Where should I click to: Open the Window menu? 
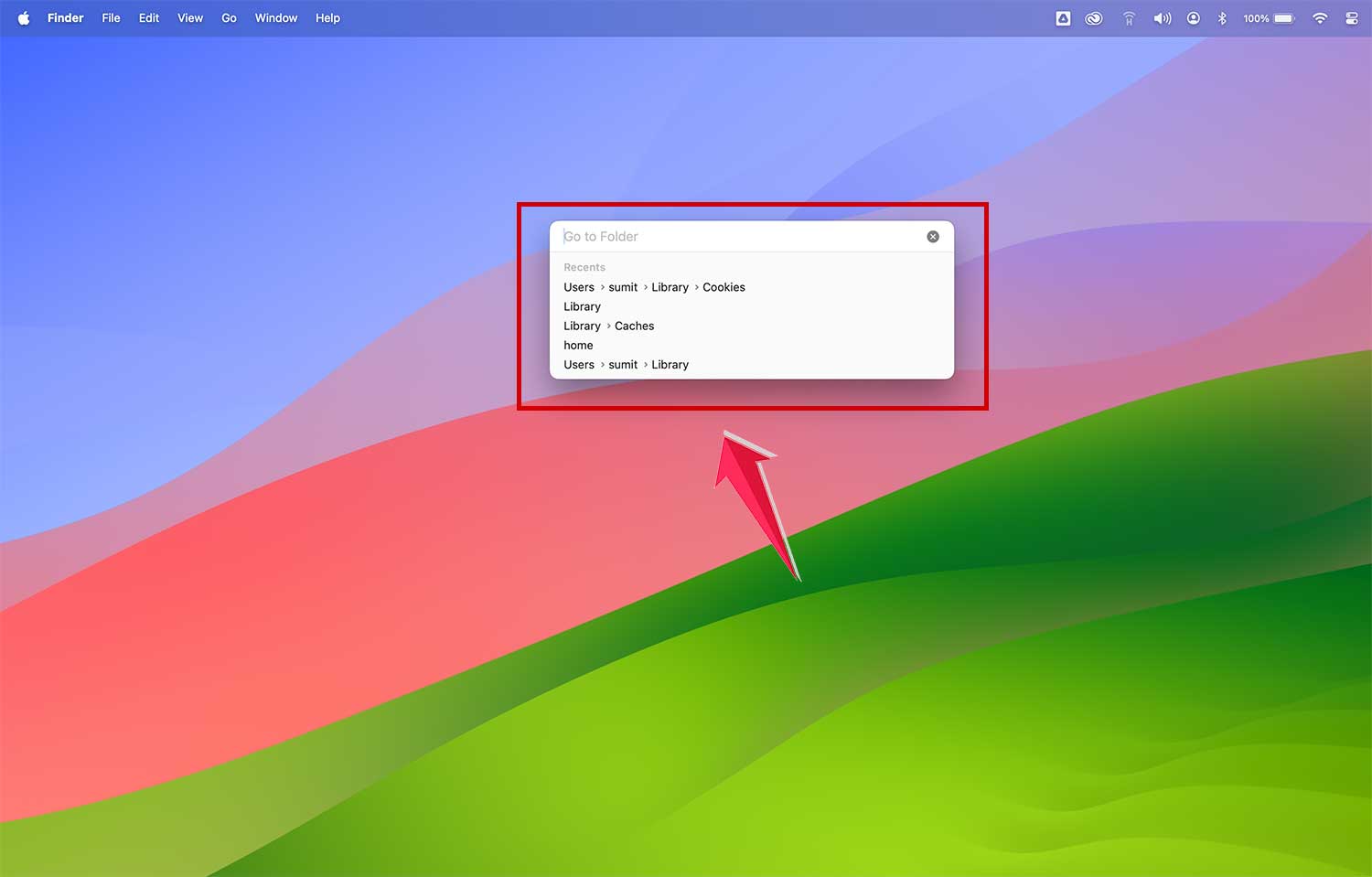pyautogui.click(x=275, y=17)
